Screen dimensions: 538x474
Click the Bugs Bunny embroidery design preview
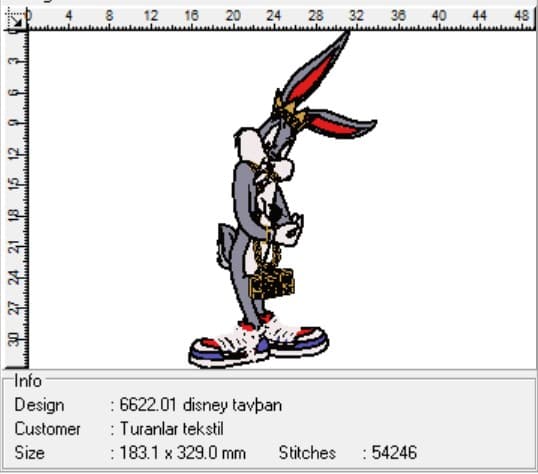pyautogui.click(x=283, y=200)
